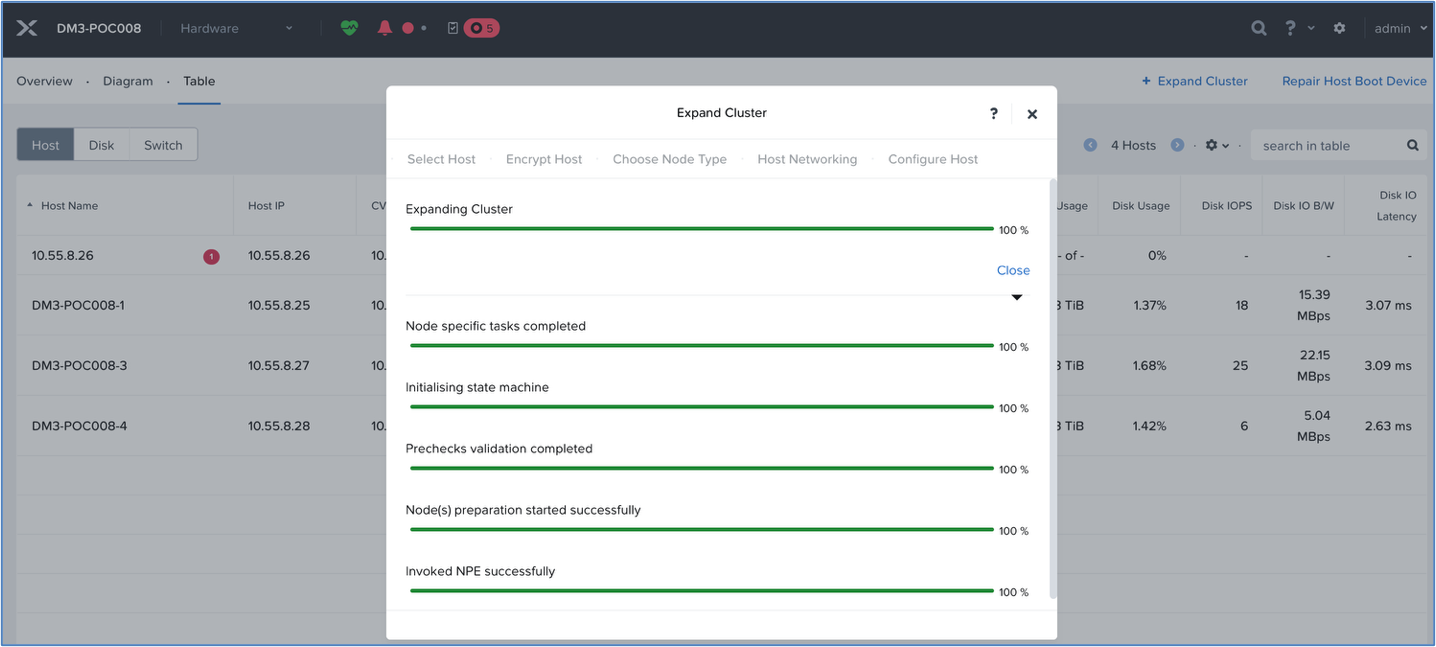Open table settings gear dropdown
The height and width of the screenshot is (647, 1436).
point(1217,145)
